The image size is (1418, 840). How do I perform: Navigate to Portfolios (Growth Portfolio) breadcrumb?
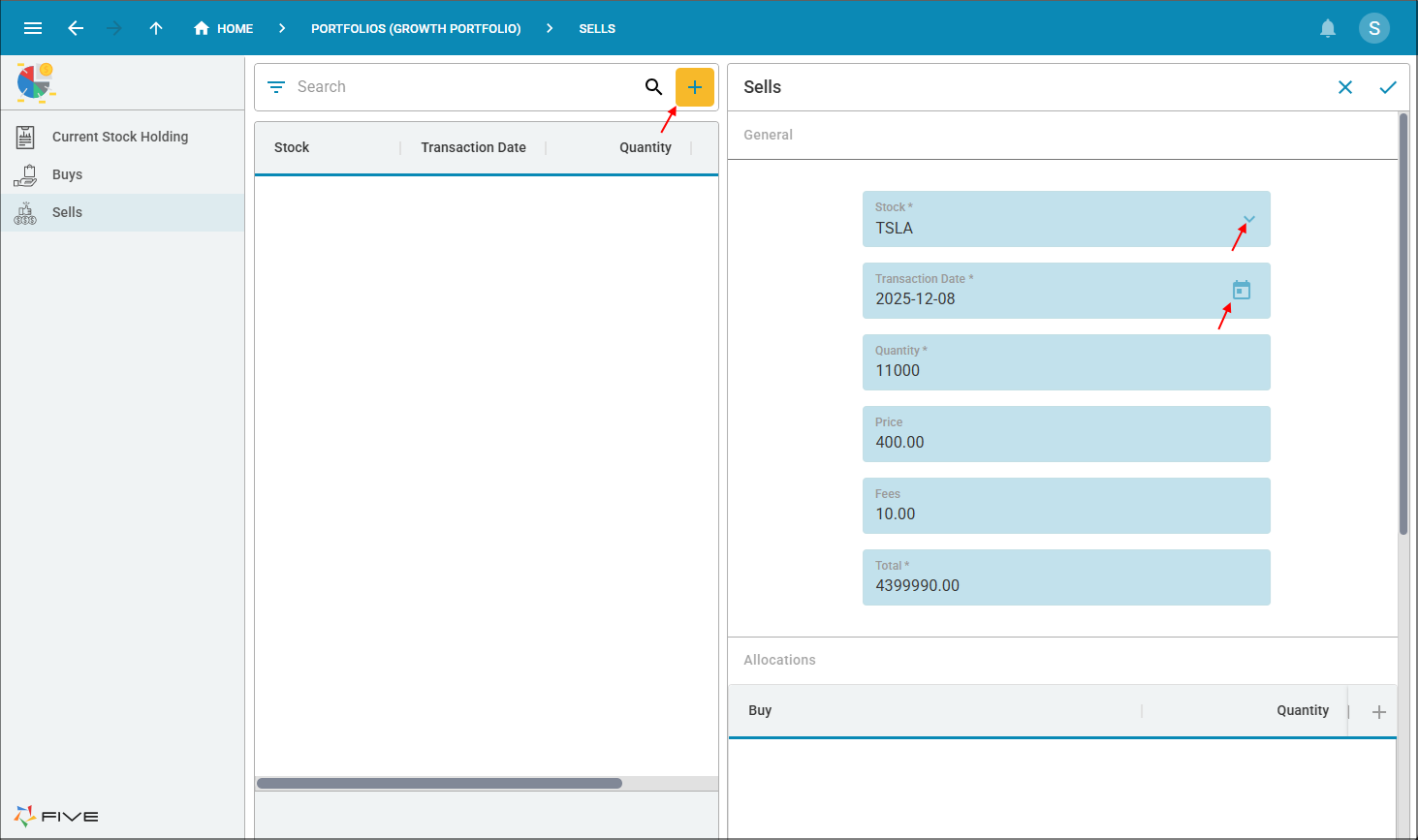(416, 28)
